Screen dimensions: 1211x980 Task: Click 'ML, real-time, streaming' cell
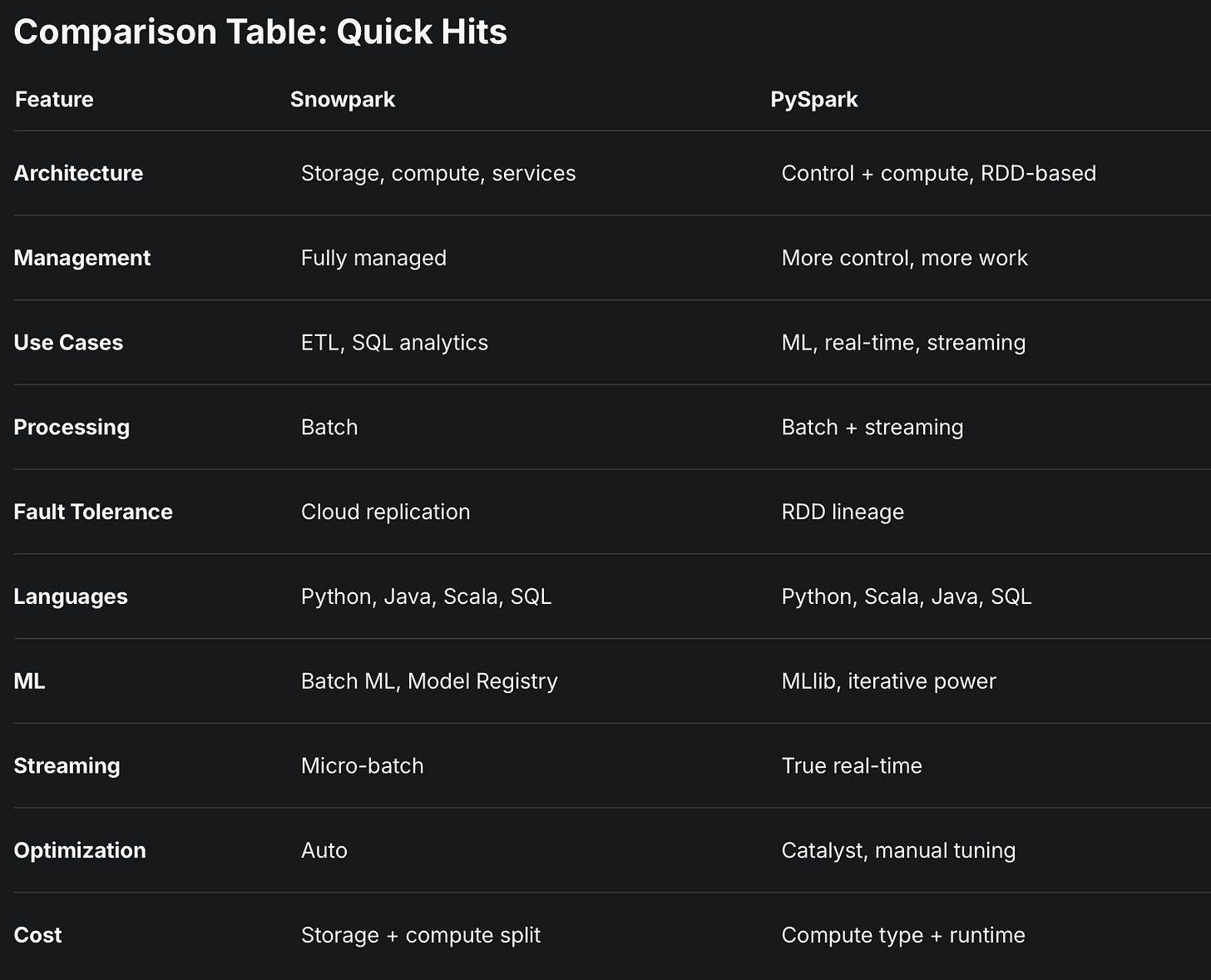point(903,343)
